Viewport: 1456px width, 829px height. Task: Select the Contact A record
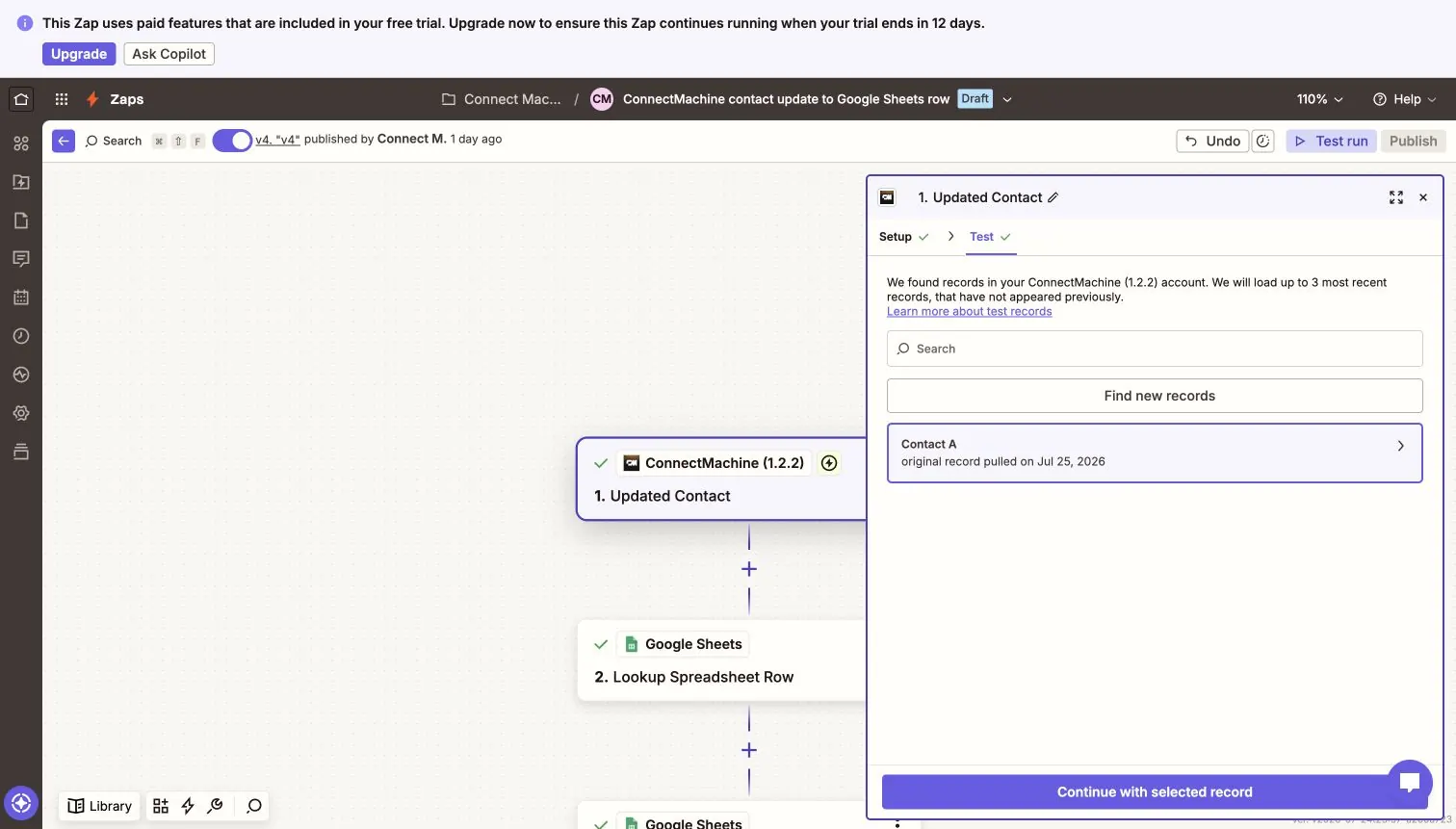click(1155, 453)
